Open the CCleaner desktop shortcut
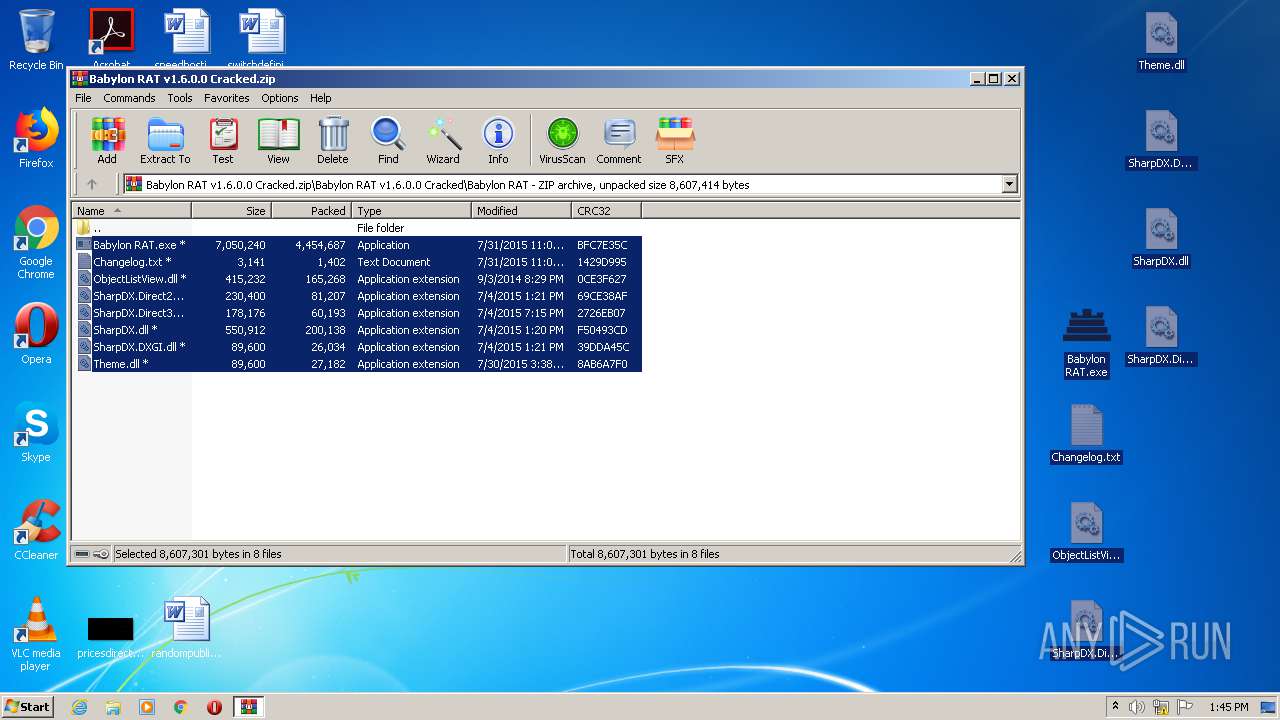1280x720 pixels. coord(36,530)
